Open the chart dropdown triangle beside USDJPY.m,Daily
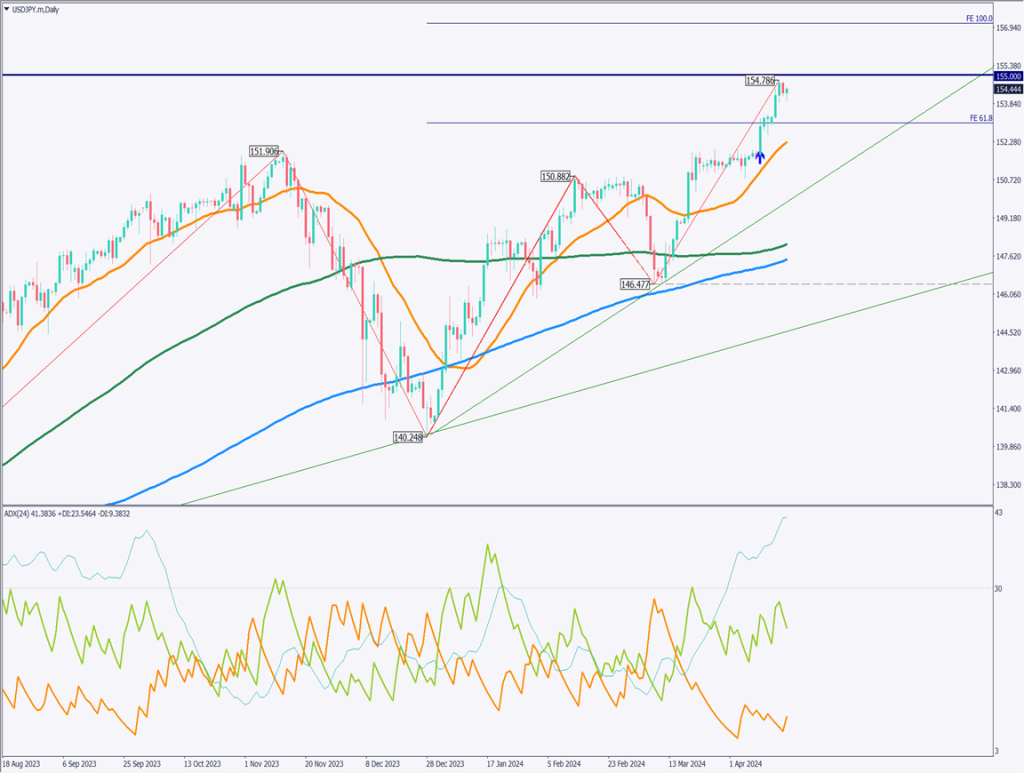 tap(7, 8)
